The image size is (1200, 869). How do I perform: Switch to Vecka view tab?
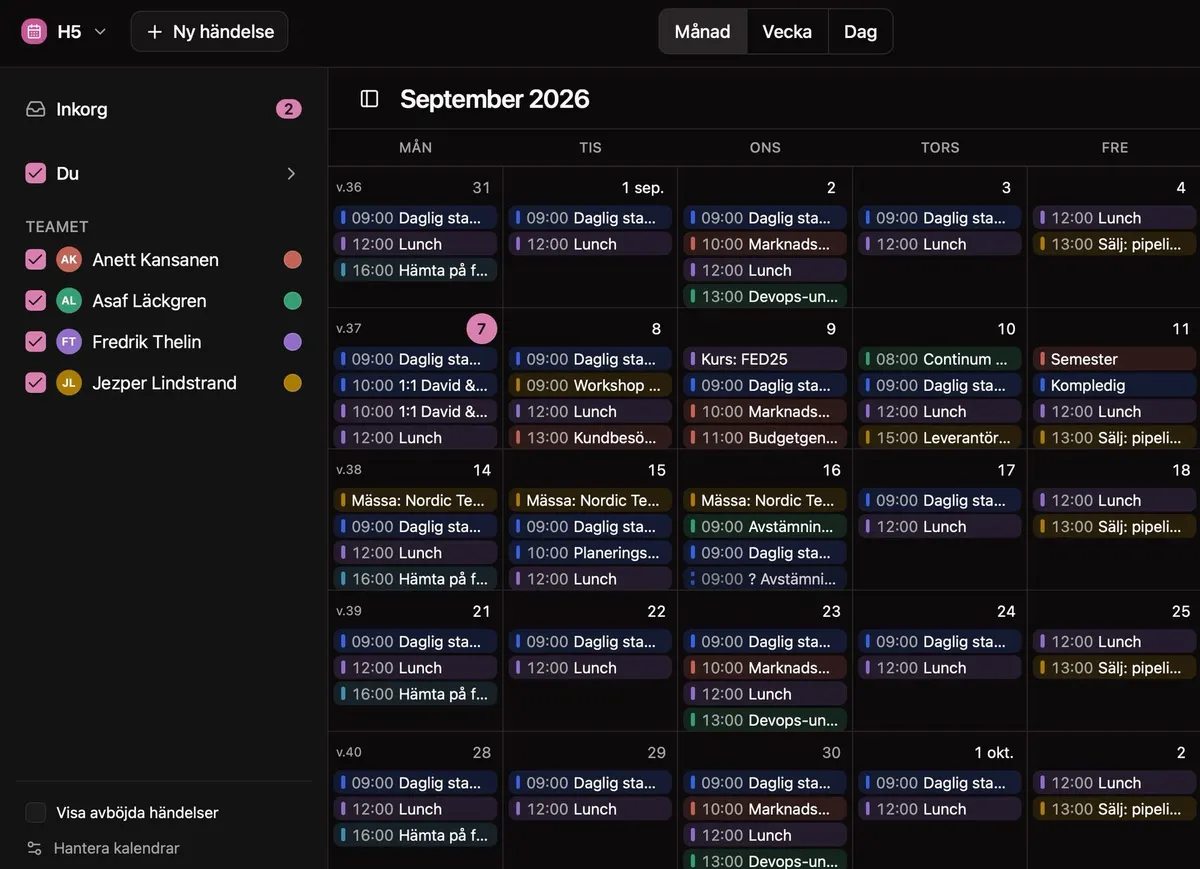[787, 32]
